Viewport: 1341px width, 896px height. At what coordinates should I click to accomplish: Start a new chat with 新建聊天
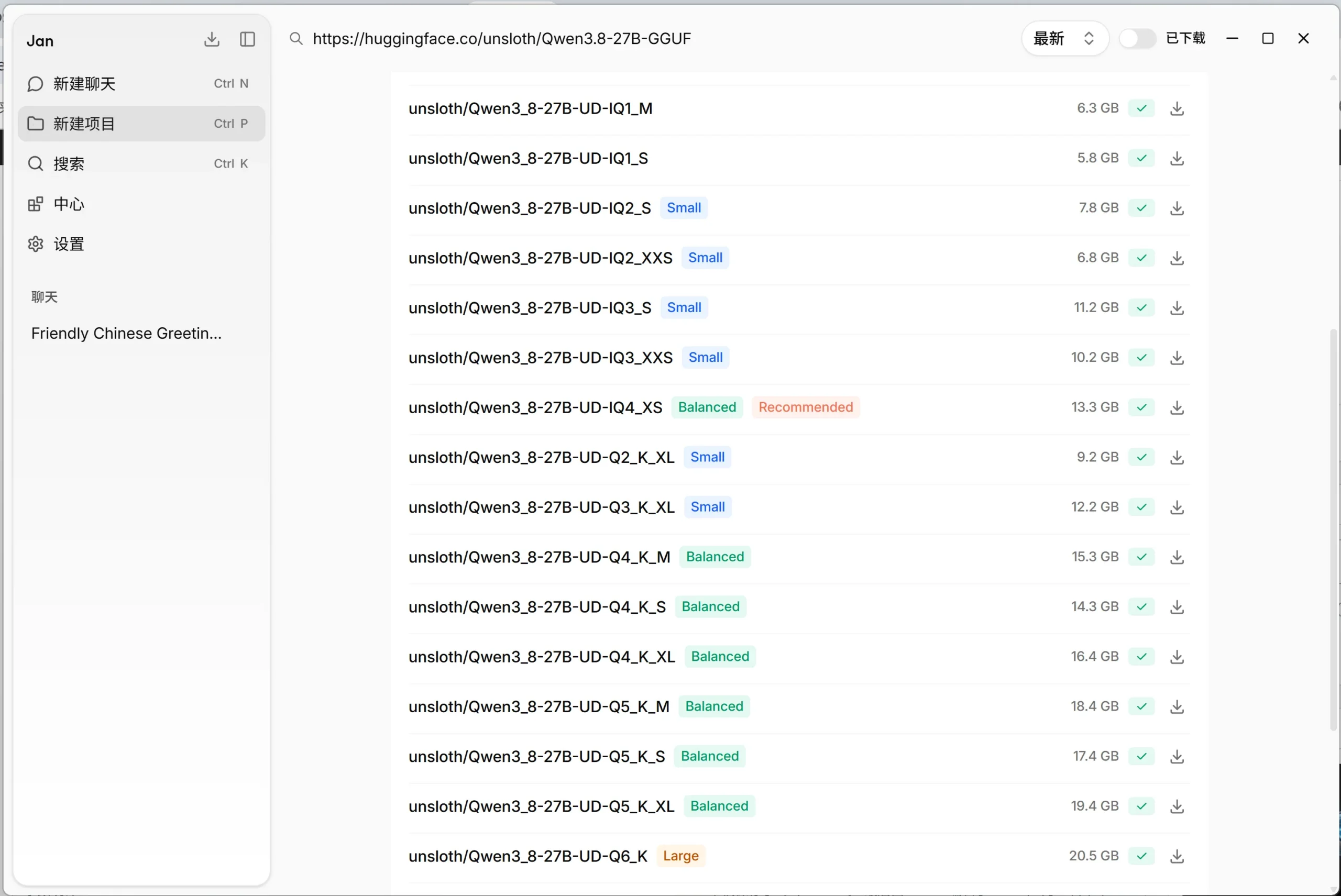pyautogui.click(x=141, y=84)
